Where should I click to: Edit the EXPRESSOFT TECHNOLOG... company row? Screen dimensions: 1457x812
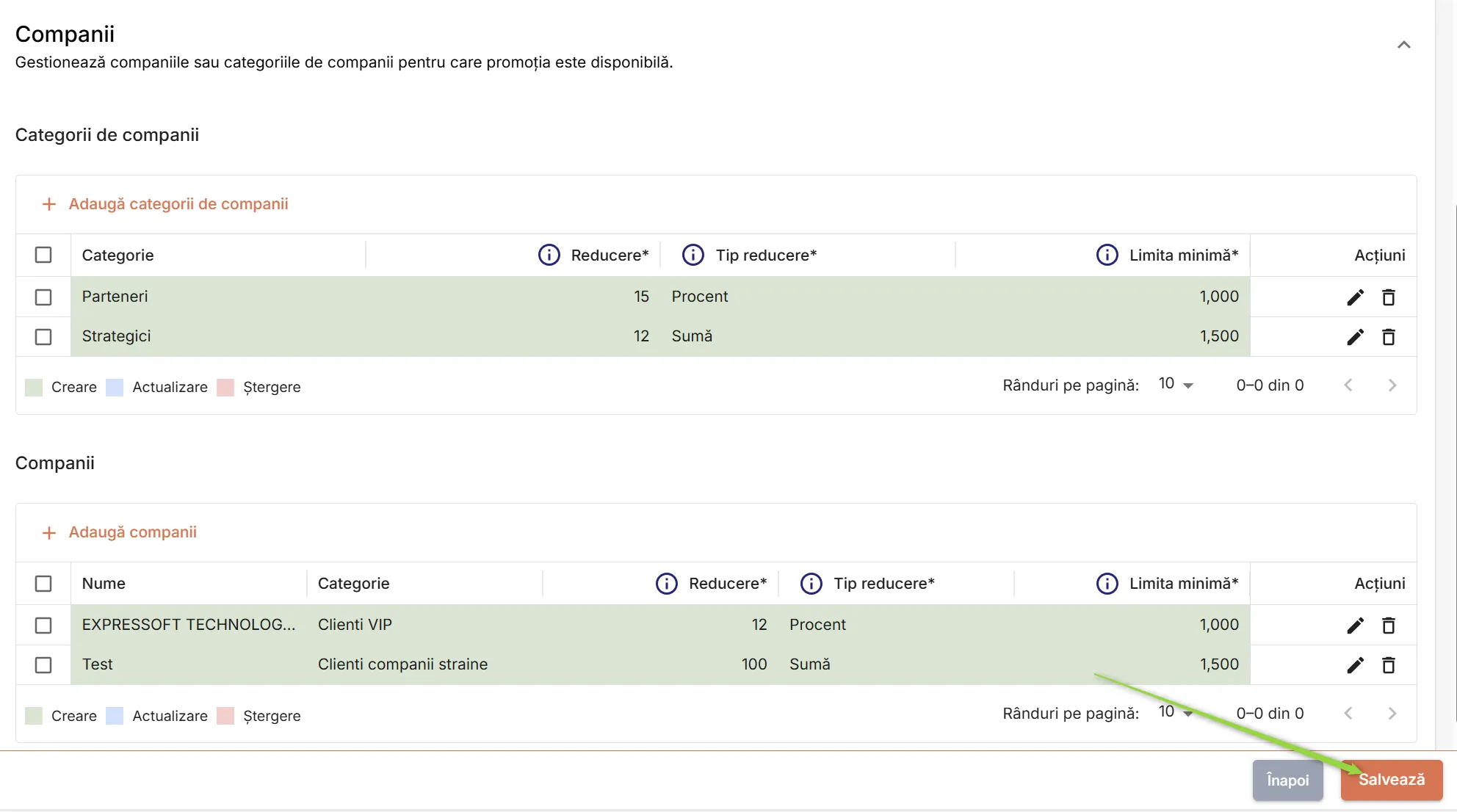coord(1355,626)
